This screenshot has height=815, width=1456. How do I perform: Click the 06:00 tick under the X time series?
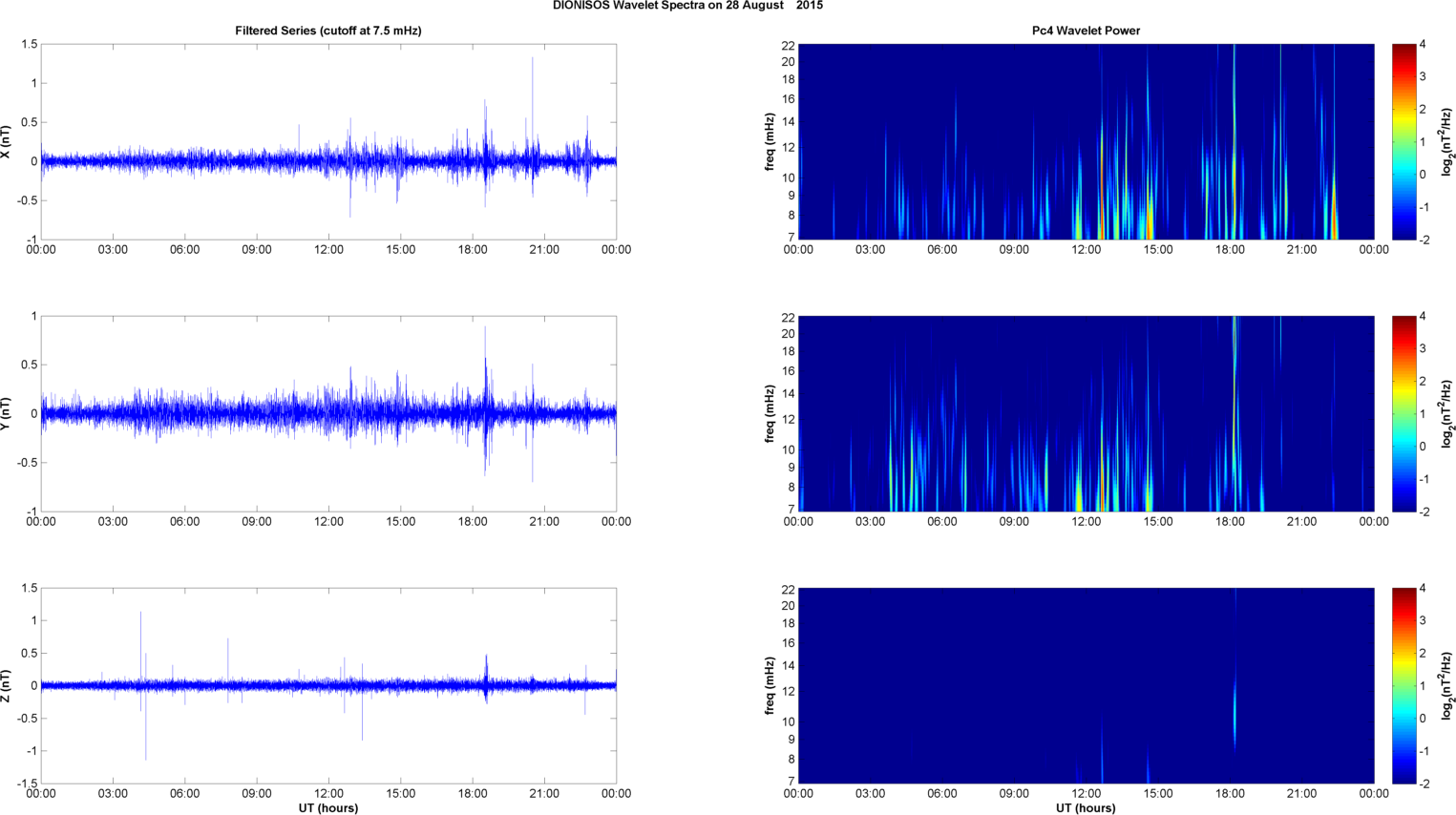[x=184, y=250]
